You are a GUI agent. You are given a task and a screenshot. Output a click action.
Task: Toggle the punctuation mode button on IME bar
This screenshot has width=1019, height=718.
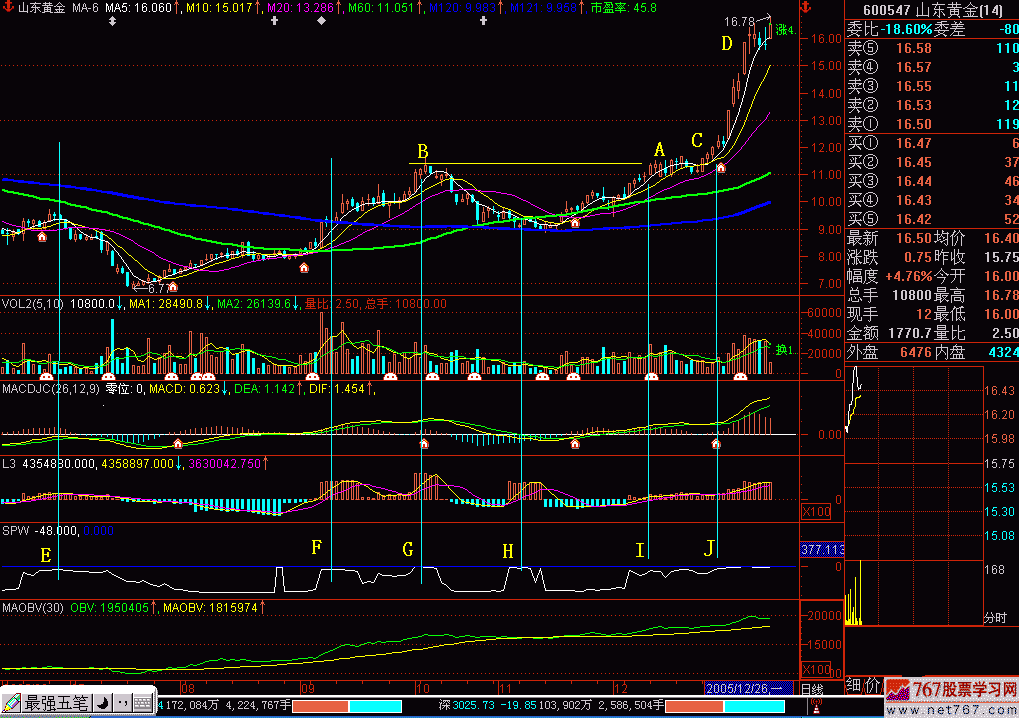(x=121, y=703)
